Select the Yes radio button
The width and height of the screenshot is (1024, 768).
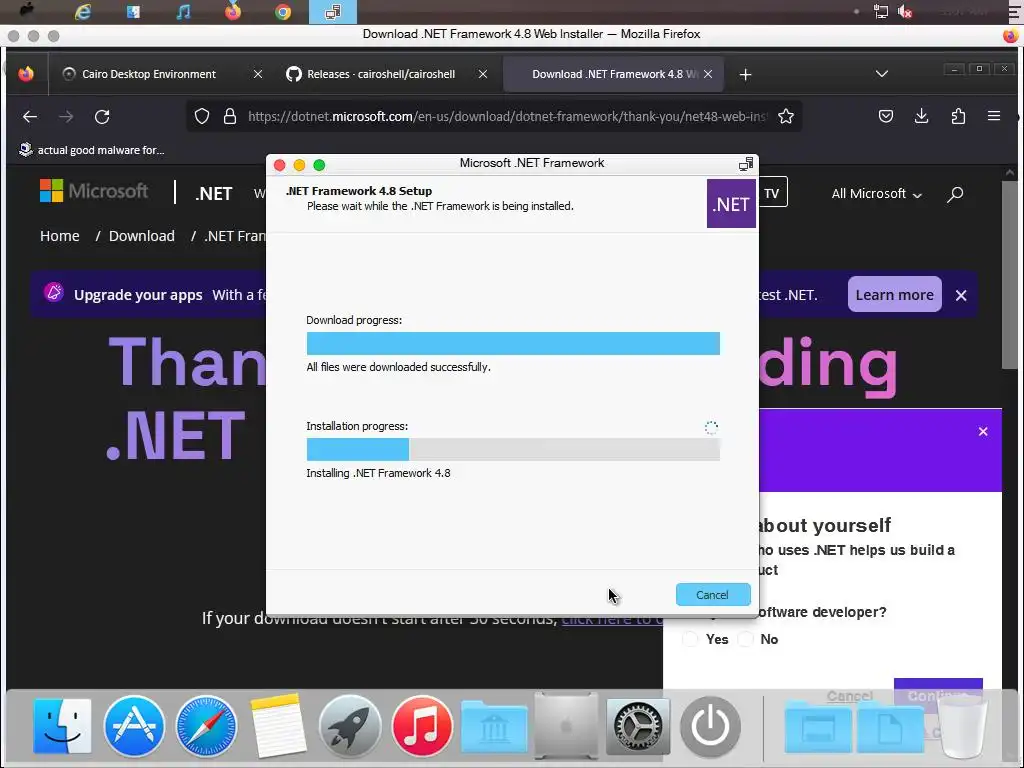click(x=690, y=639)
